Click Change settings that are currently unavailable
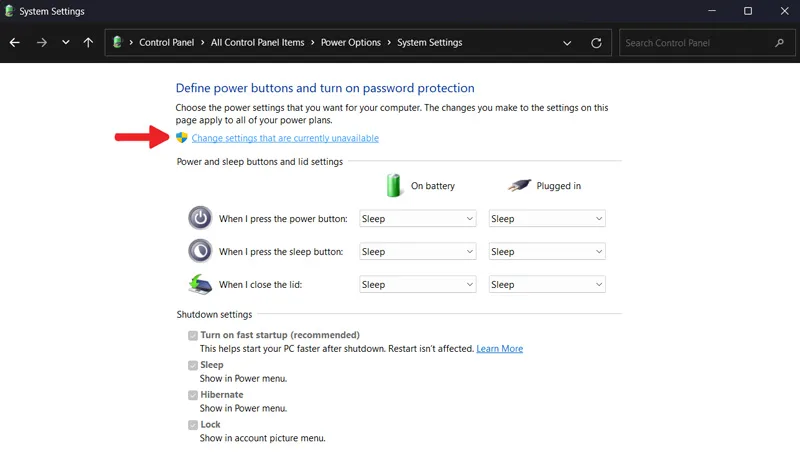 (x=285, y=138)
